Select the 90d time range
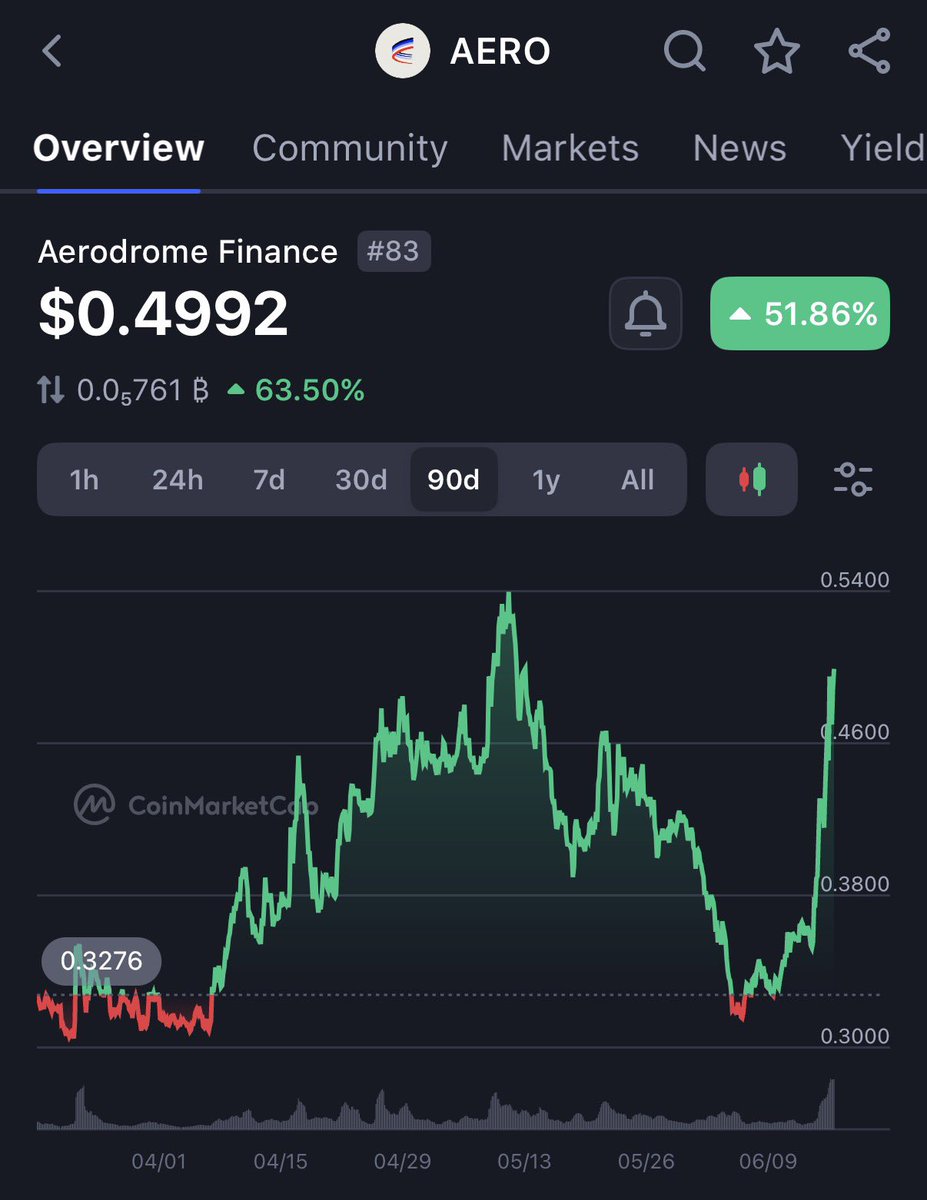The image size is (927, 1200). click(x=453, y=480)
